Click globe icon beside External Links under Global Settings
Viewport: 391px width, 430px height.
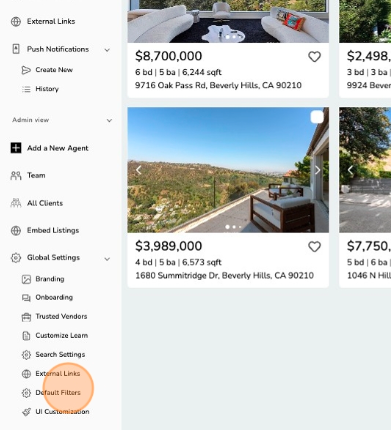(26, 374)
